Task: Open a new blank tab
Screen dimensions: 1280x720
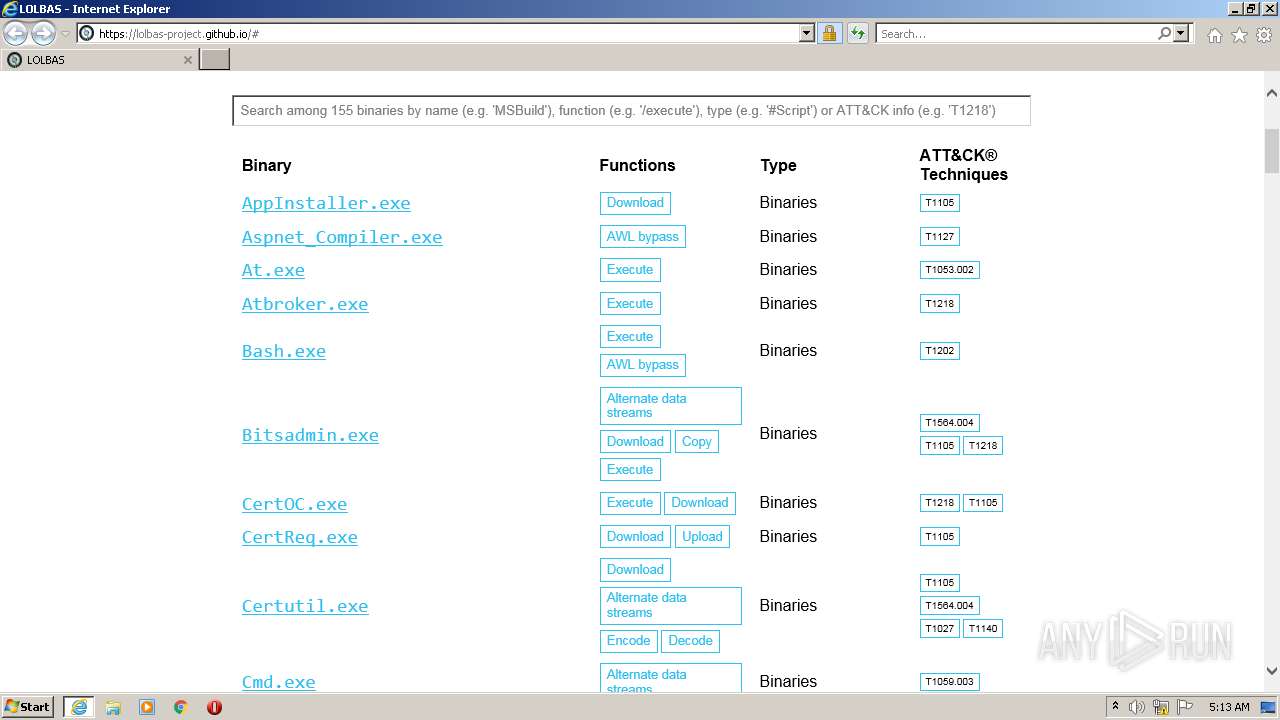Action: pyautogui.click(x=215, y=60)
